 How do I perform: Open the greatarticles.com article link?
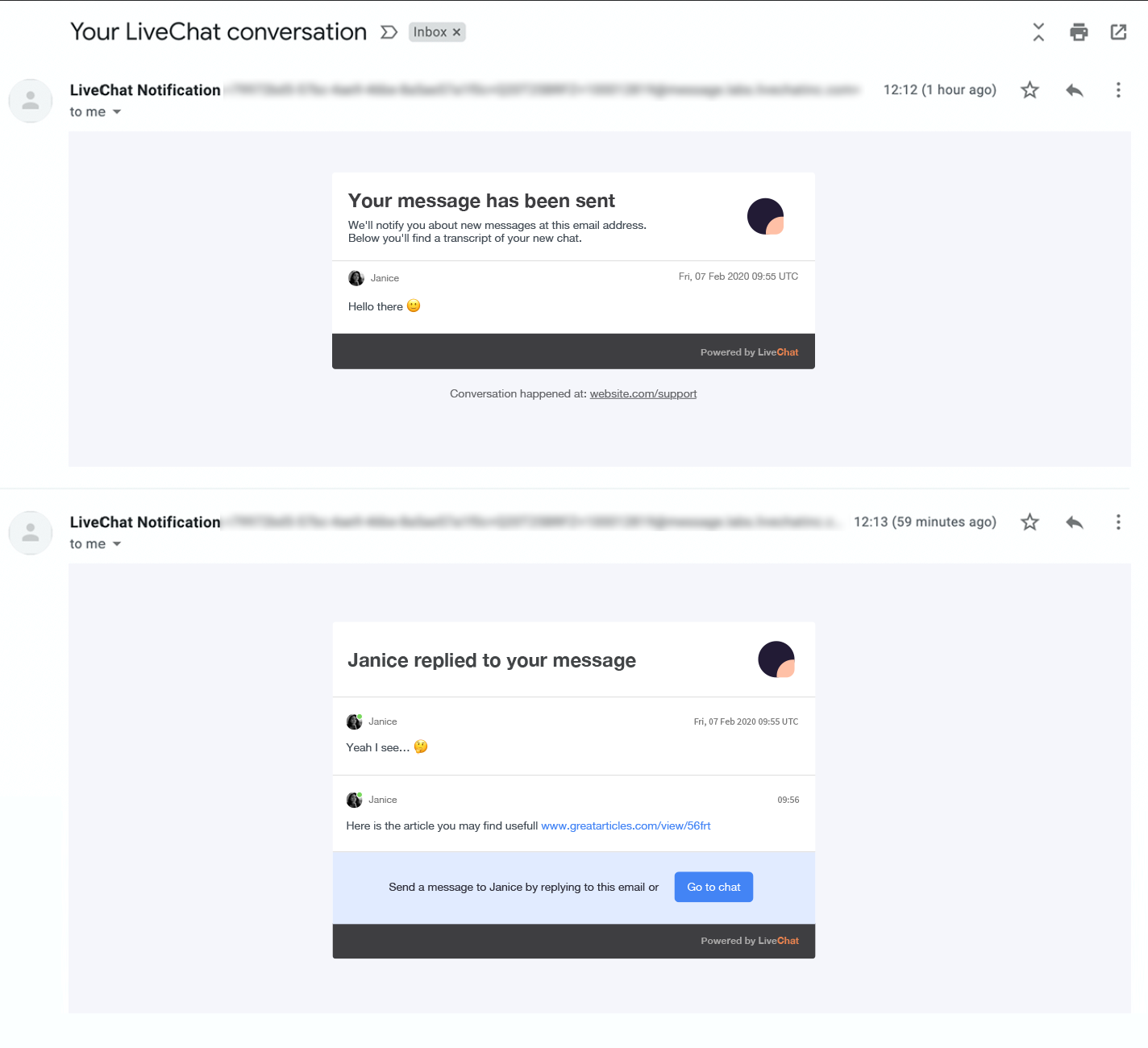tap(626, 826)
